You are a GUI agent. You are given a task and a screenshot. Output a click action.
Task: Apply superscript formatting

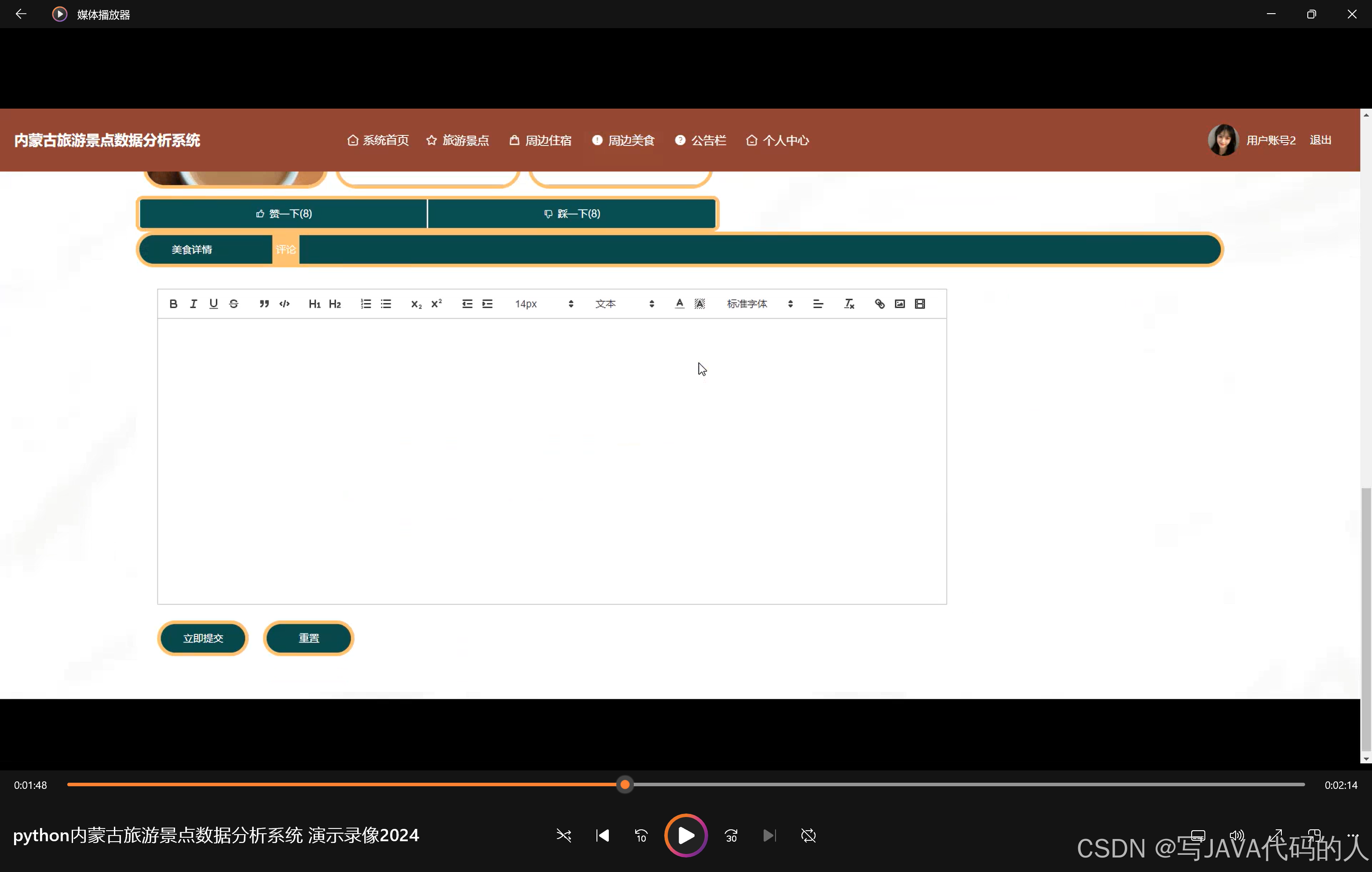(436, 303)
